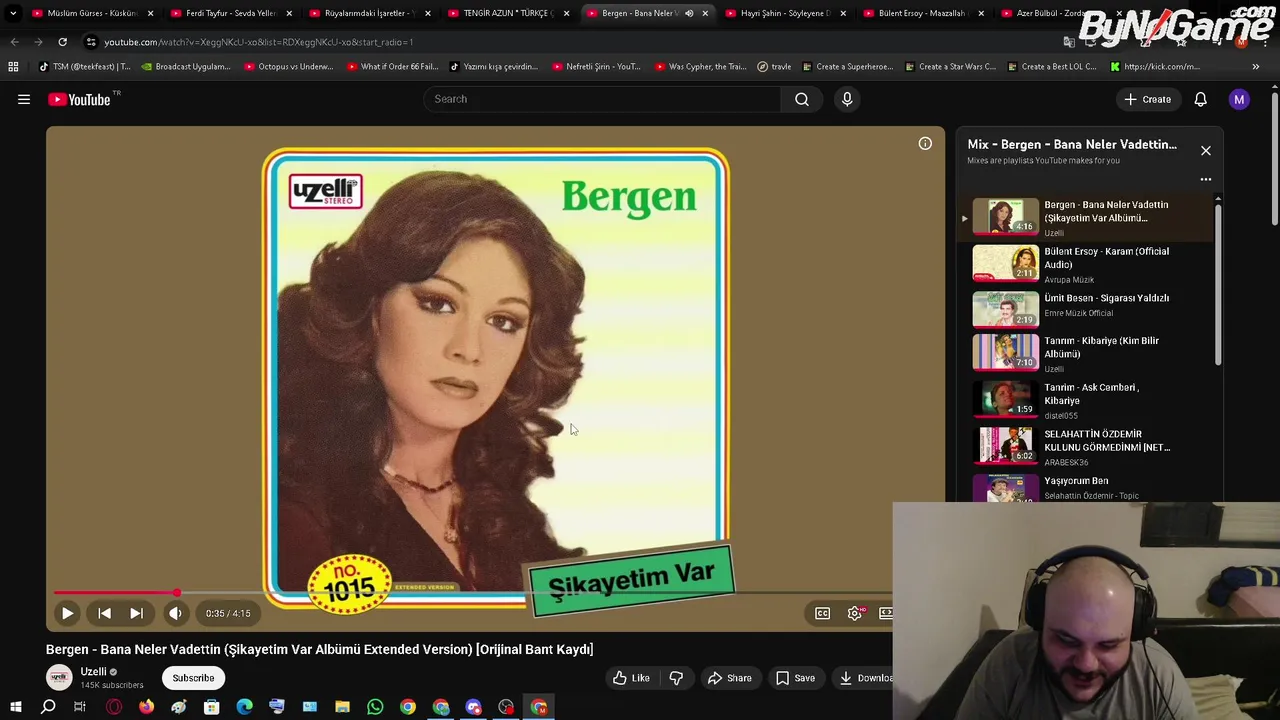Open Windows Start menu
1280x720 pixels.
[15, 707]
